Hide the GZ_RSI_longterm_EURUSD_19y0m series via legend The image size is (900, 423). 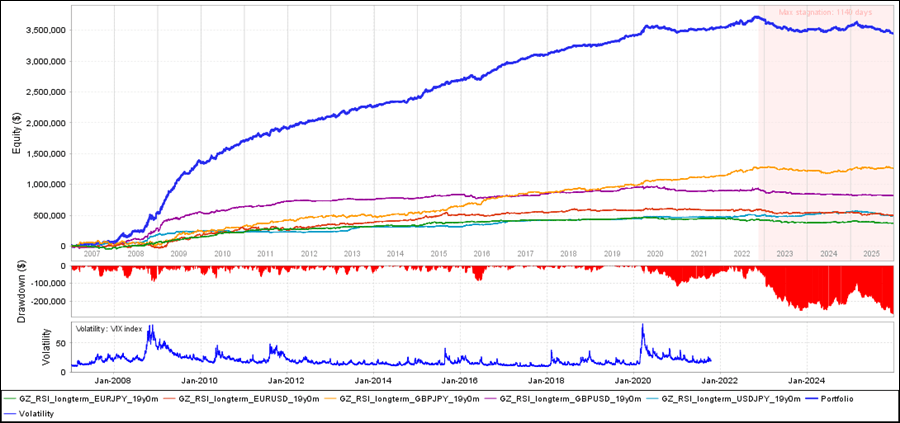pyautogui.click(x=247, y=398)
